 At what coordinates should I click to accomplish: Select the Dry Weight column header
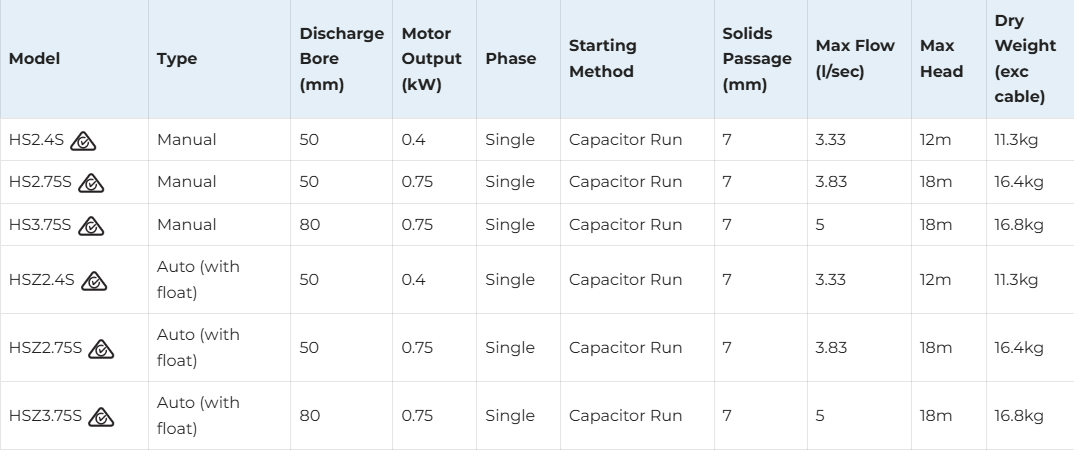pyautogui.click(x=1020, y=59)
